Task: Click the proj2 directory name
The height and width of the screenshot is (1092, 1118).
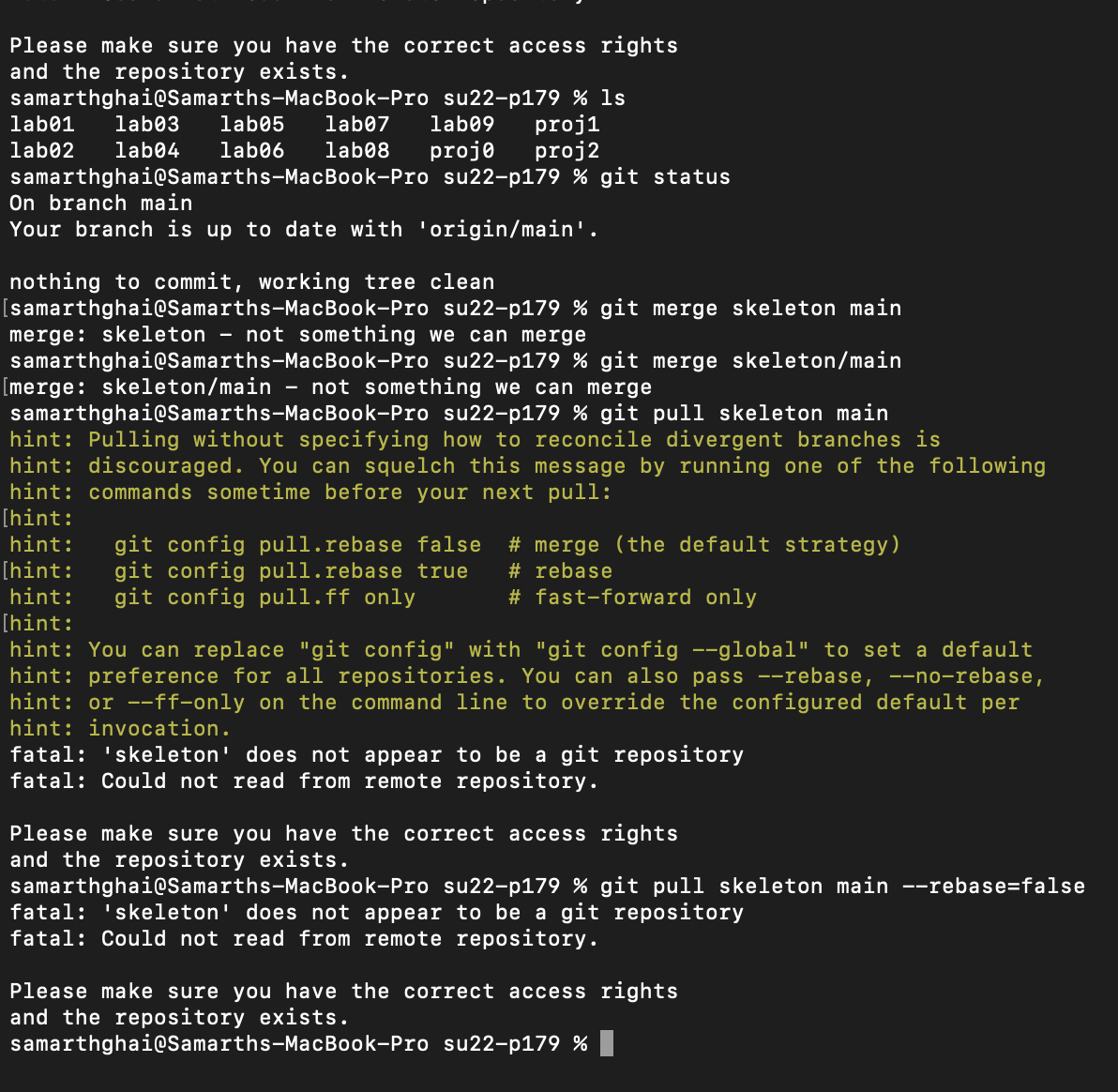Action: point(567,150)
